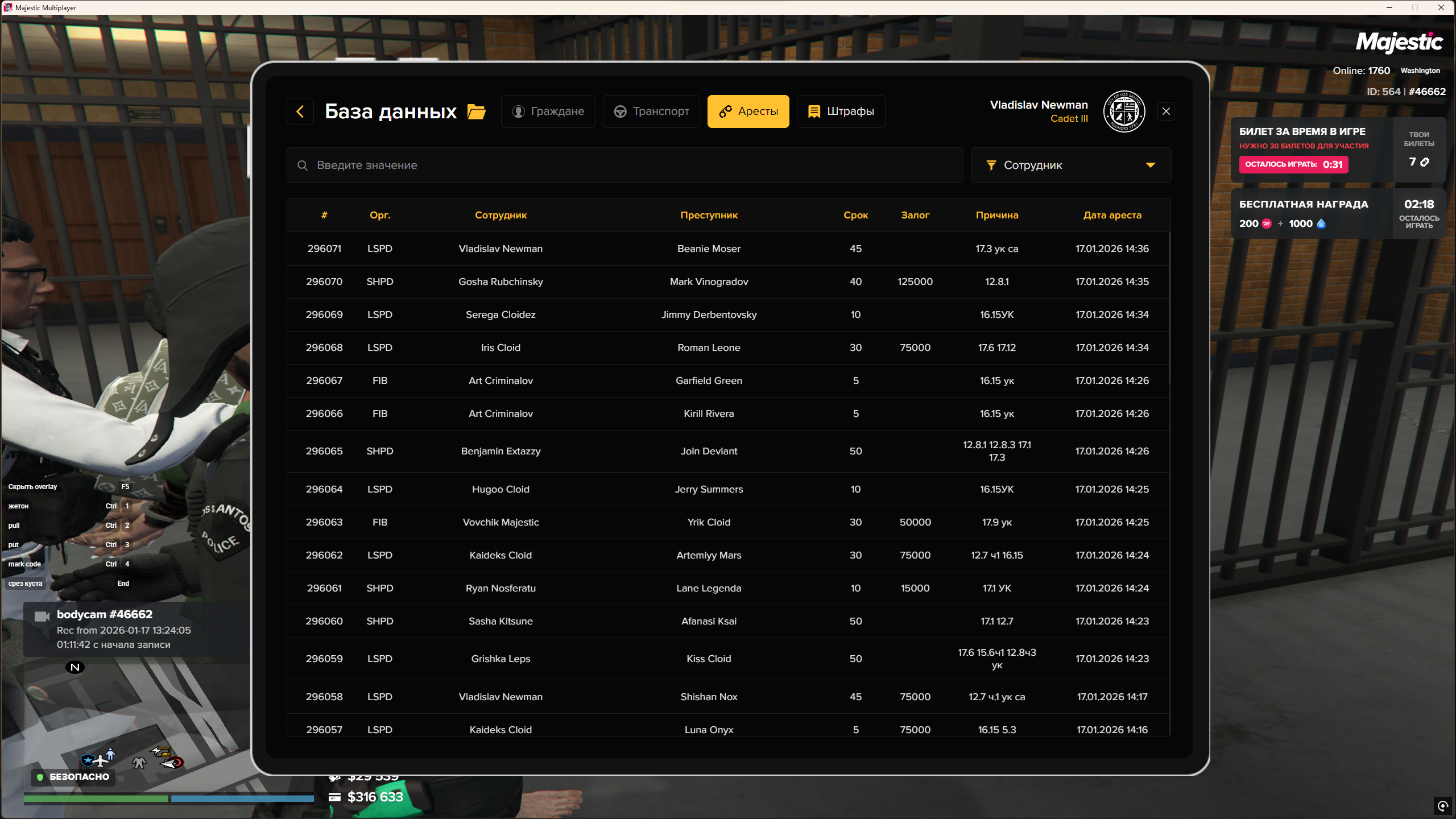Click the folder icon beside База данных
1456x819 pixels.
point(476,111)
